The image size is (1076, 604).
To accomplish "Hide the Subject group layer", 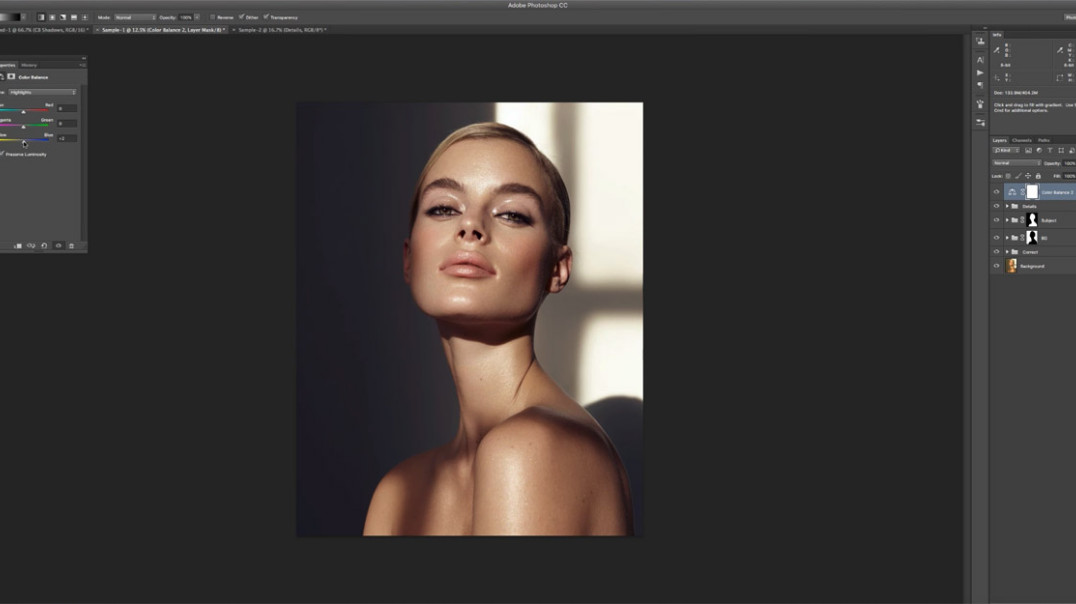I will 996,220.
